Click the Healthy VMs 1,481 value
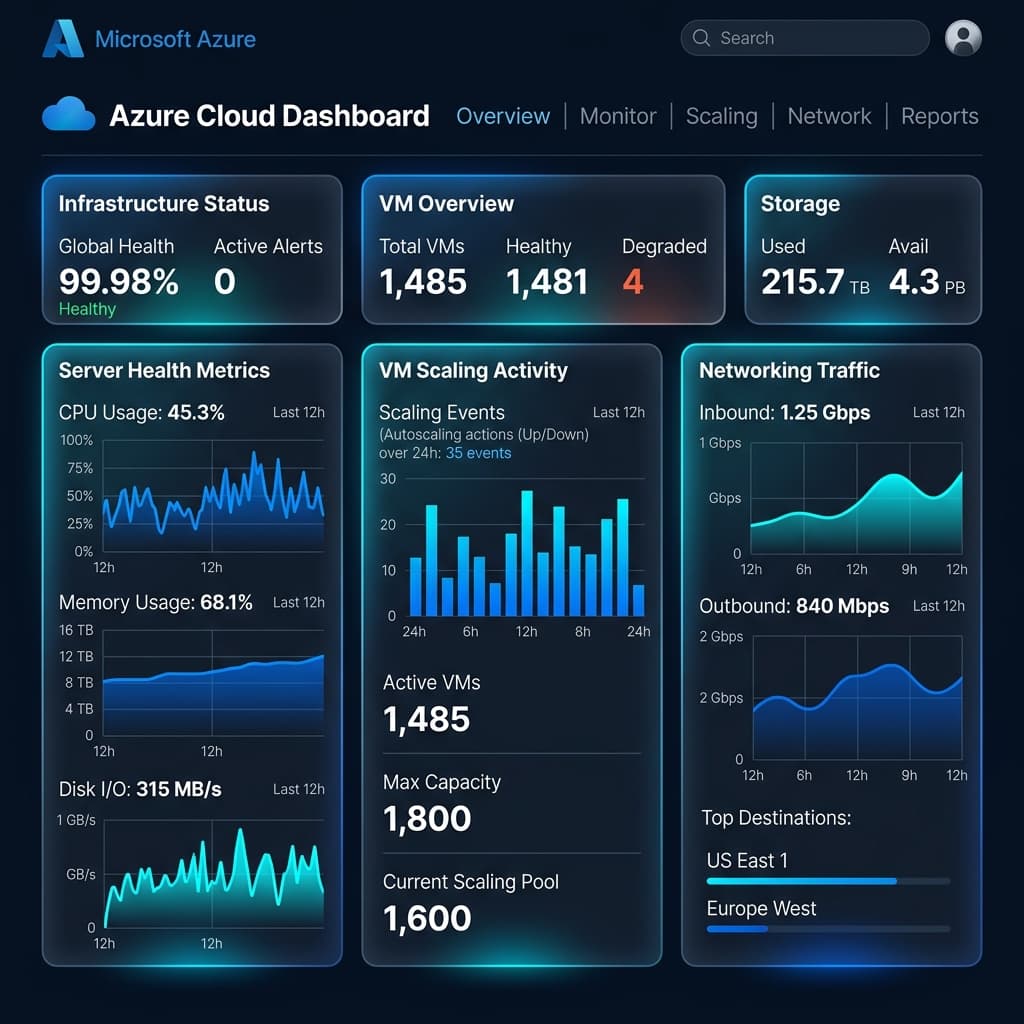The height and width of the screenshot is (1024, 1024). coord(547,282)
